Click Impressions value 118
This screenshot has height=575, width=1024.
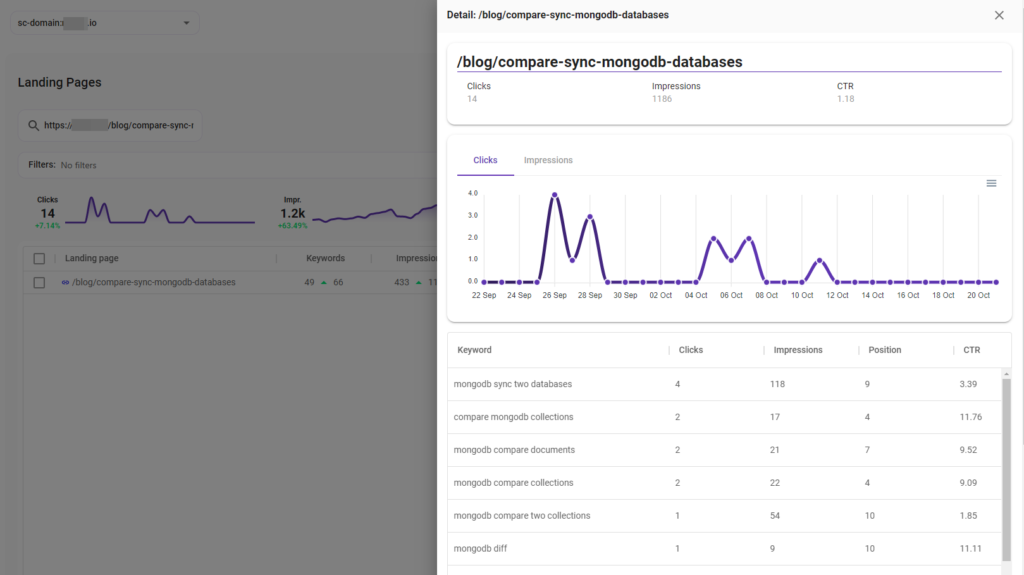(x=777, y=384)
